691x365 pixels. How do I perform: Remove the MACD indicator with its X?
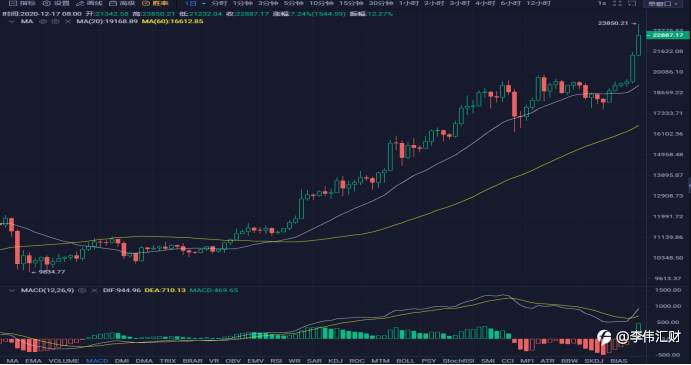pos(94,290)
